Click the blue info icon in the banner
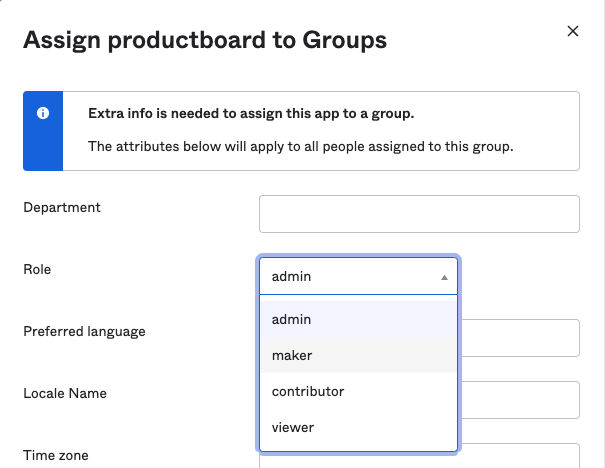The width and height of the screenshot is (605, 468). tap(43, 113)
